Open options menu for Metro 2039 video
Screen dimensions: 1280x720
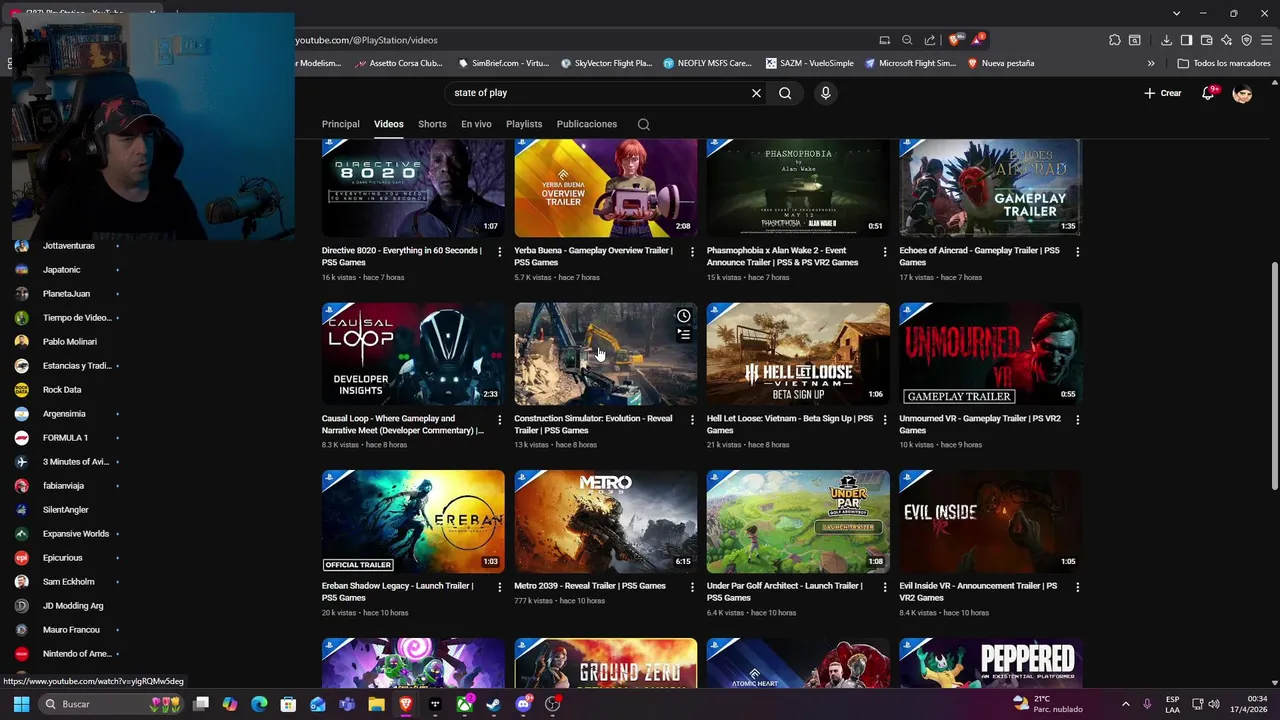(692, 587)
